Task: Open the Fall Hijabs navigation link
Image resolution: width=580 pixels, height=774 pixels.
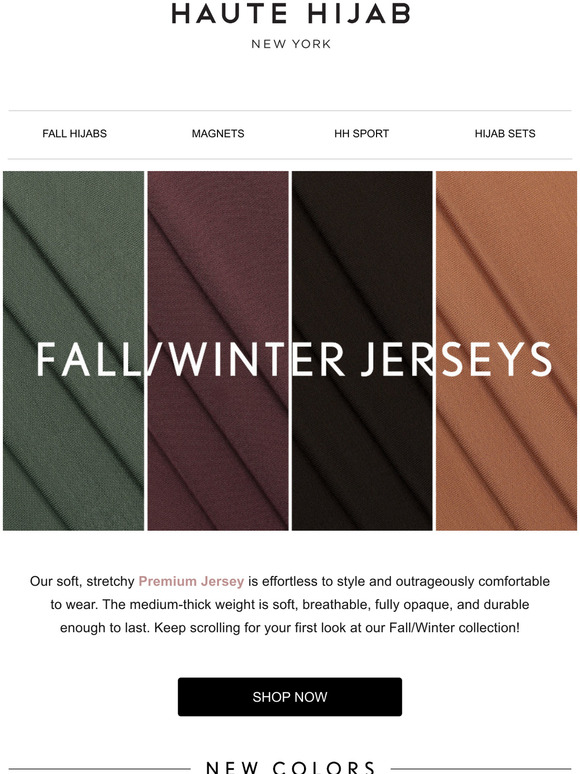Action: point(75,133)
